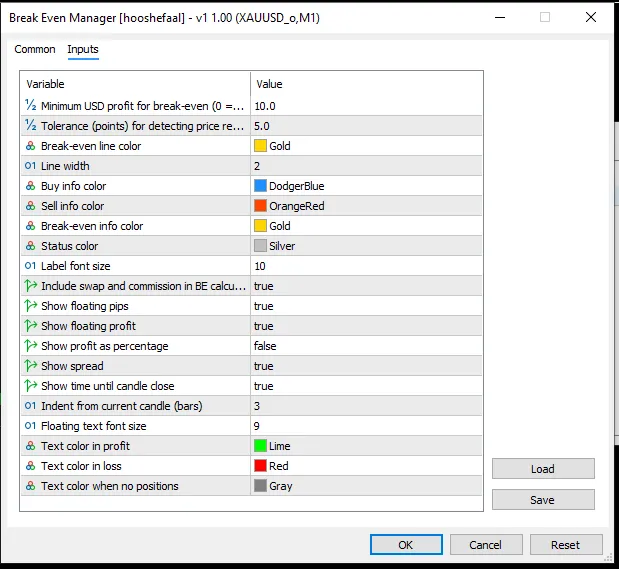Switch to the Common tab
Image resolution: width=619 pixels, height=569 pixels.
(35, 49)
